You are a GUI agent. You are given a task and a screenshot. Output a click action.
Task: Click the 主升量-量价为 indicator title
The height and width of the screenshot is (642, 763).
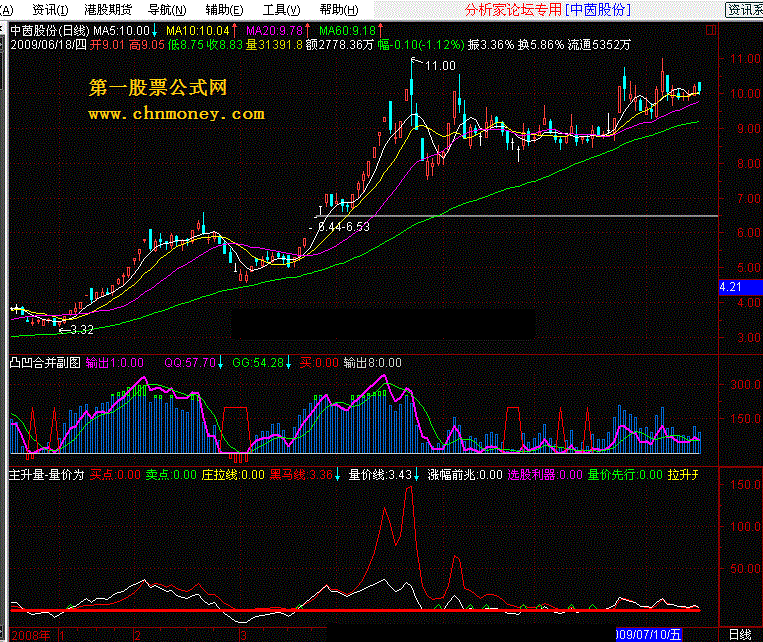47,475
